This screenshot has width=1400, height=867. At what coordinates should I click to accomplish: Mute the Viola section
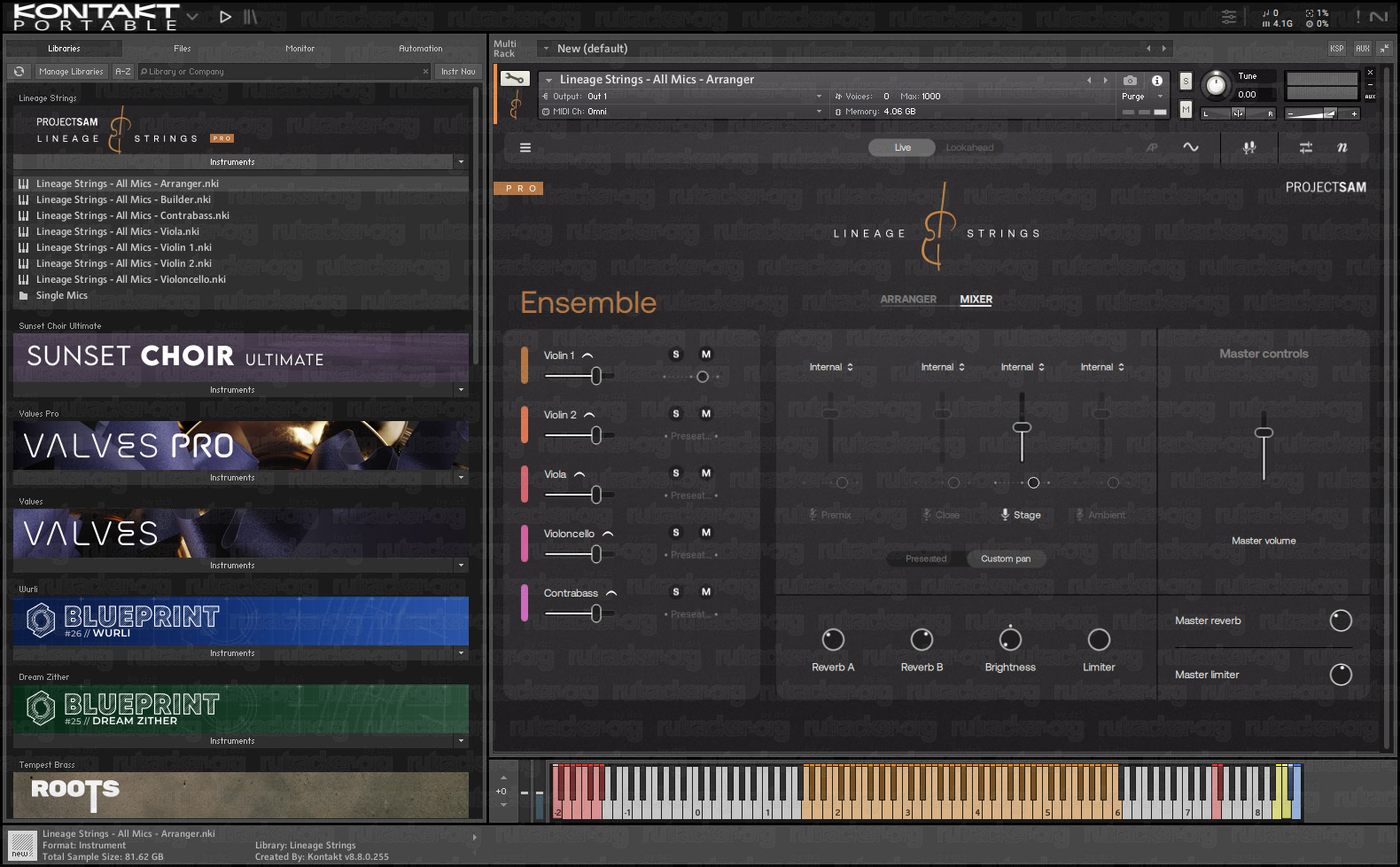click(706, 473)
